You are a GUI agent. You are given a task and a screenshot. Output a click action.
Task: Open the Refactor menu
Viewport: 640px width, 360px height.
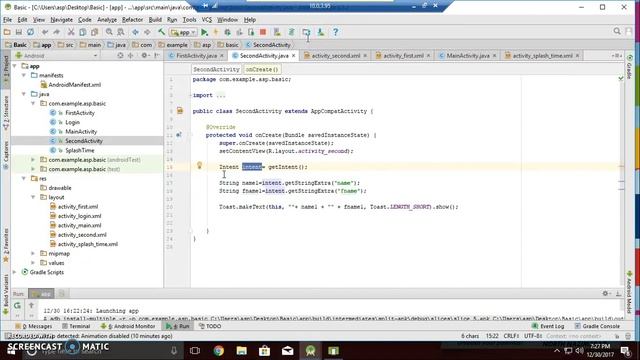(132, 20)
